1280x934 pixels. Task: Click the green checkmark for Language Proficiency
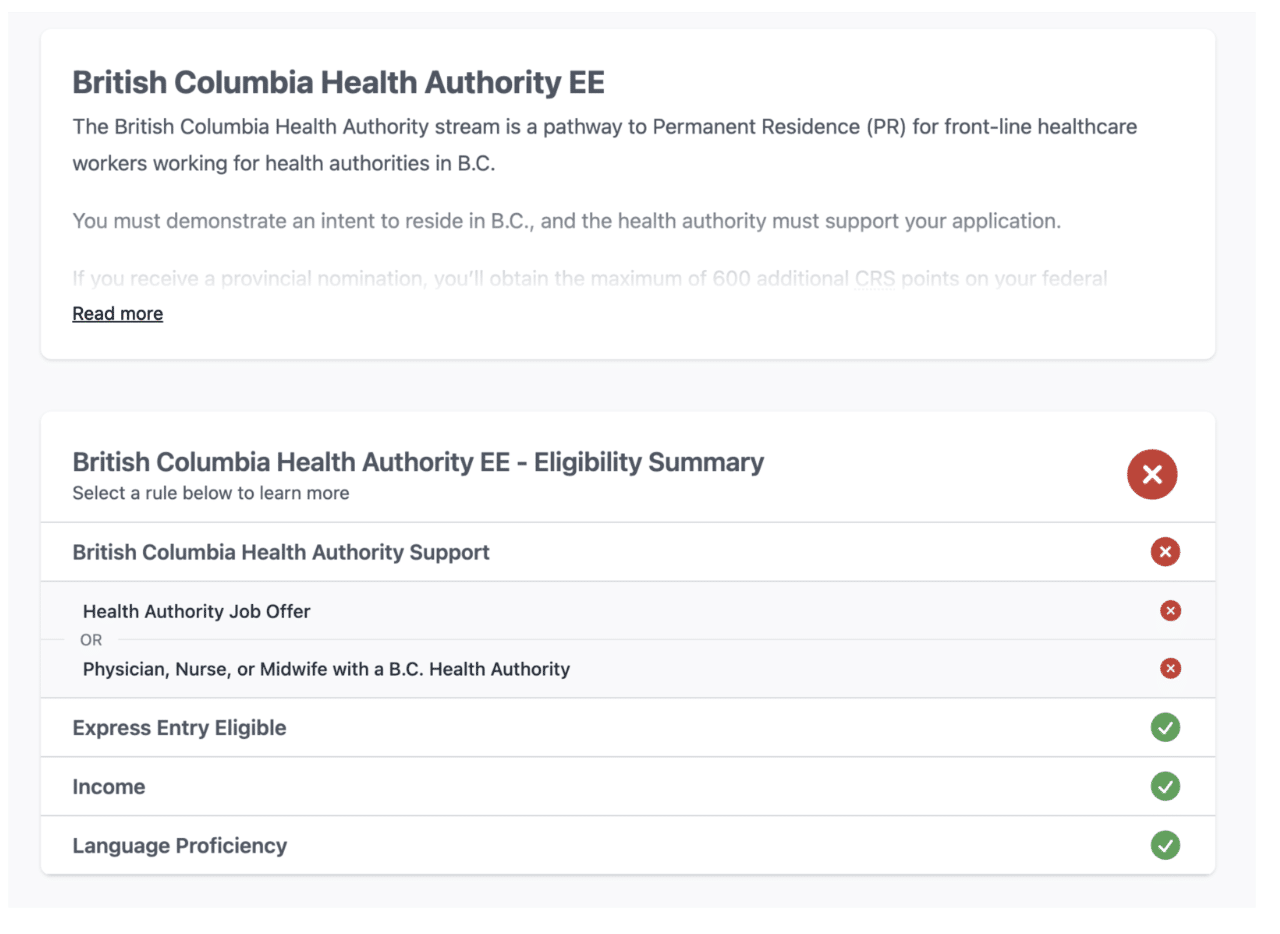pos(1165,846)
